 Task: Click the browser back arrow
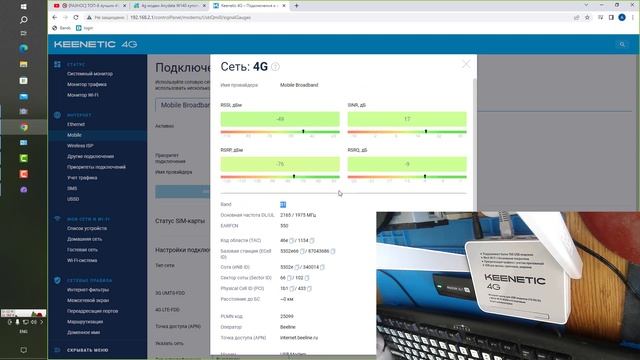55,18
